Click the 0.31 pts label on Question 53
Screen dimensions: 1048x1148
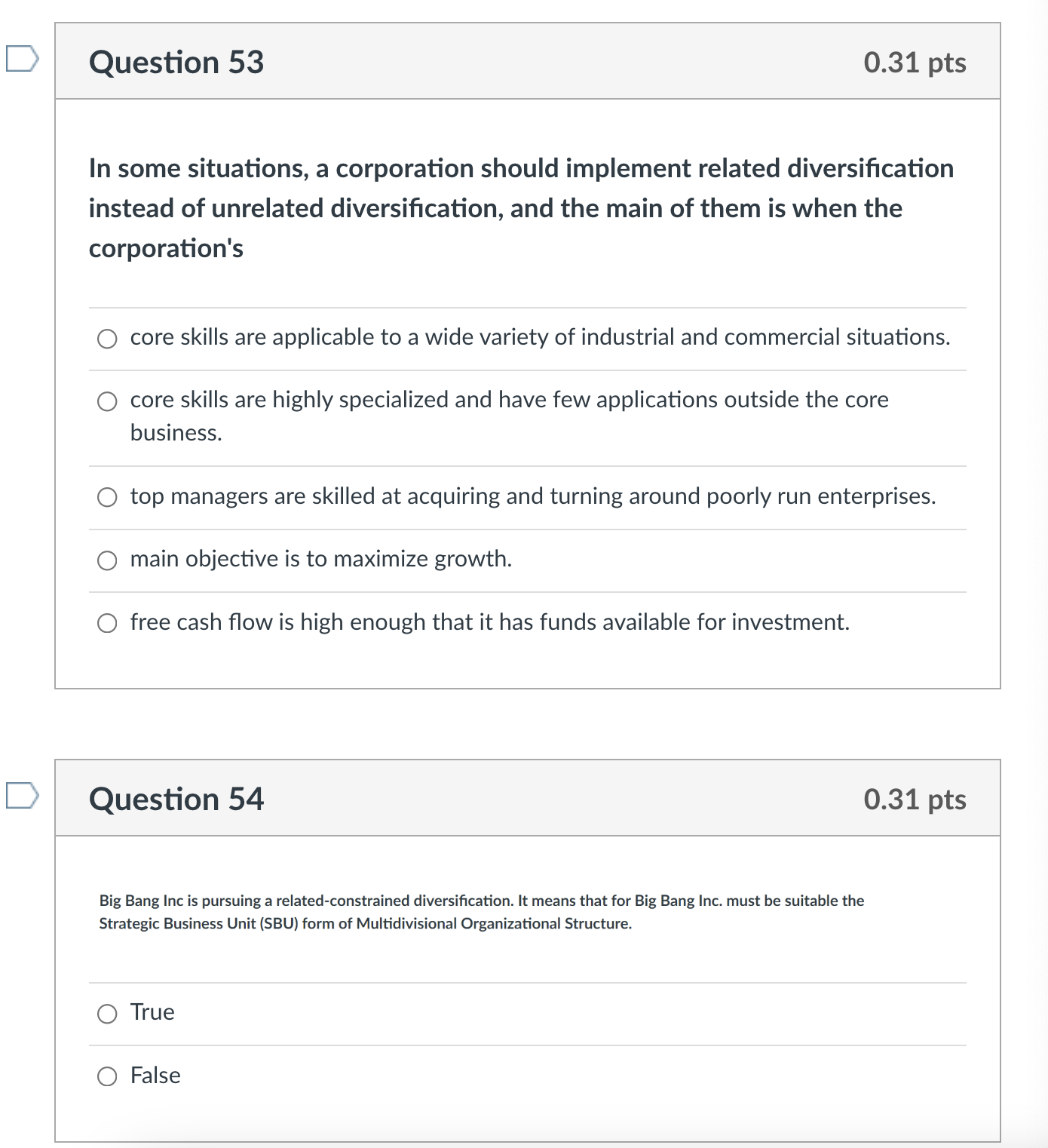tap(915, 63)
